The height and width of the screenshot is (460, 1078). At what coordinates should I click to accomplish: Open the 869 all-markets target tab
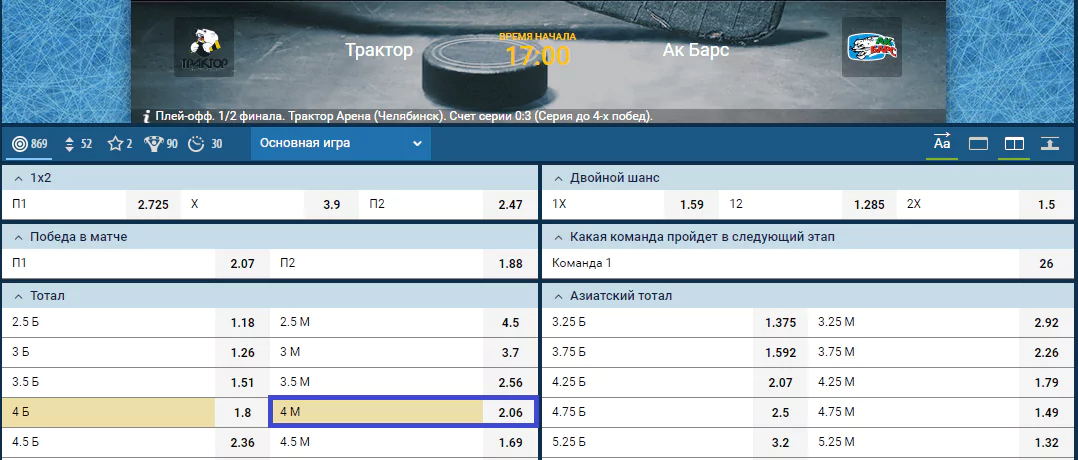[30, 144]
